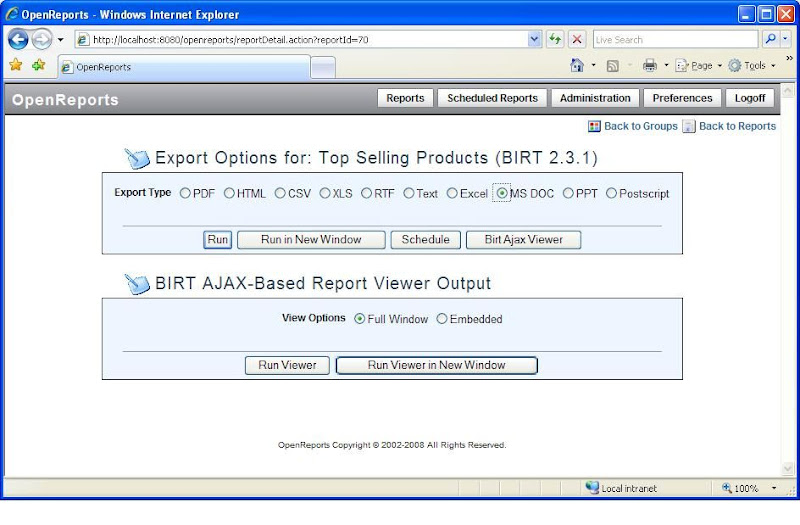
Task: Open a new blank tab
Action: pos(323,68)
